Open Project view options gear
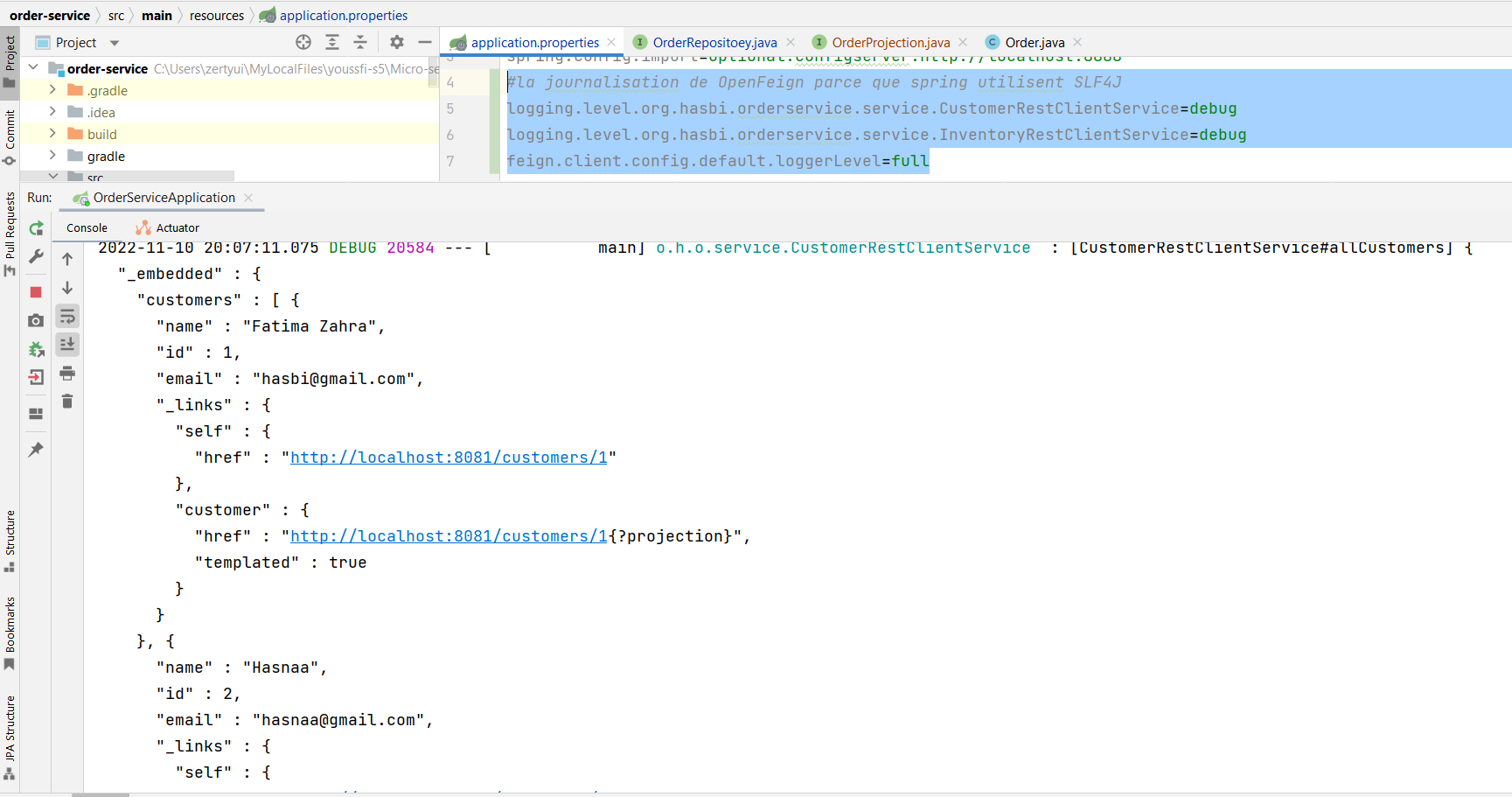The width and height of the screenshot is (1512, 797). [396, 42]
